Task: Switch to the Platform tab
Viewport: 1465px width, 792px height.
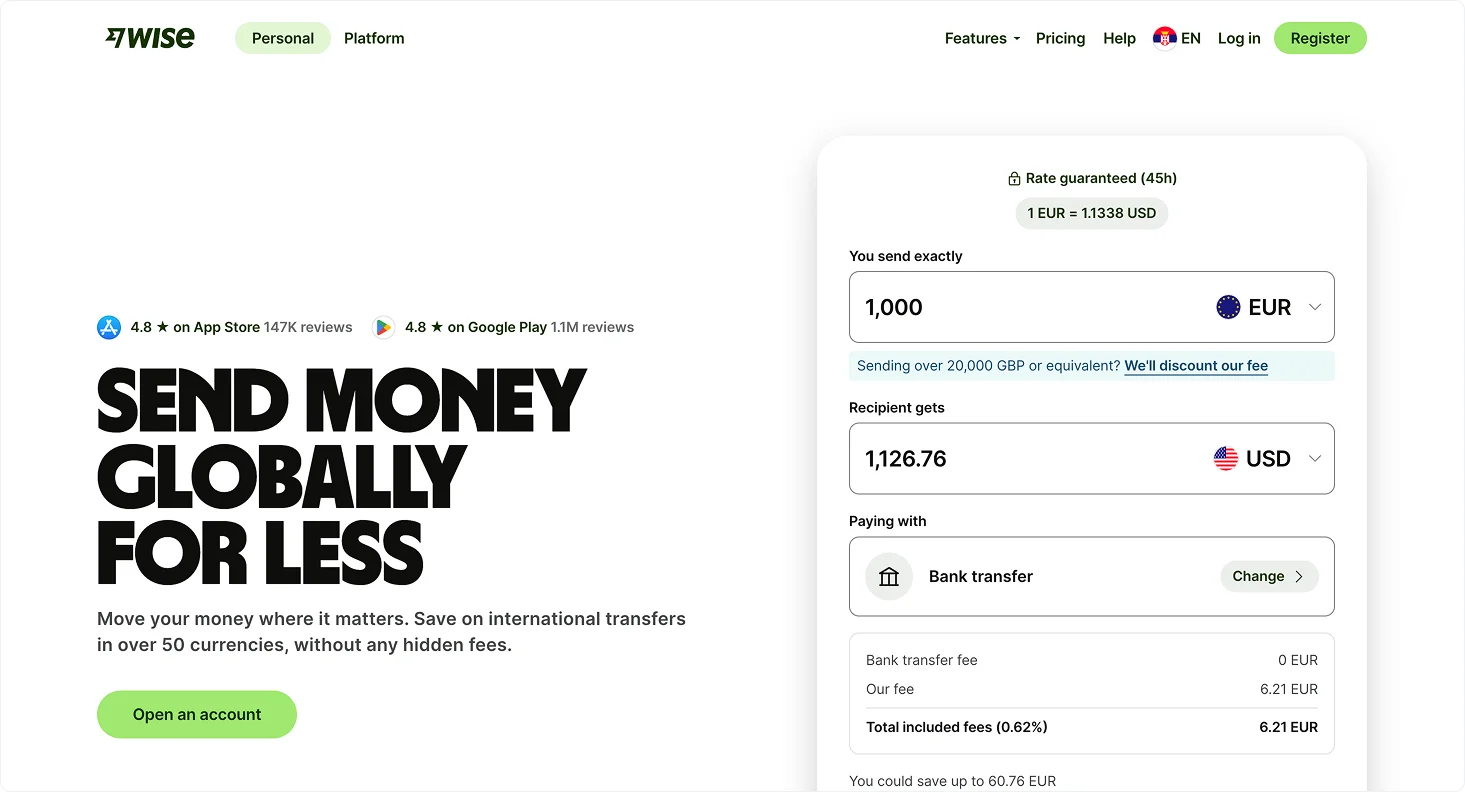Action: pos(374,38)
